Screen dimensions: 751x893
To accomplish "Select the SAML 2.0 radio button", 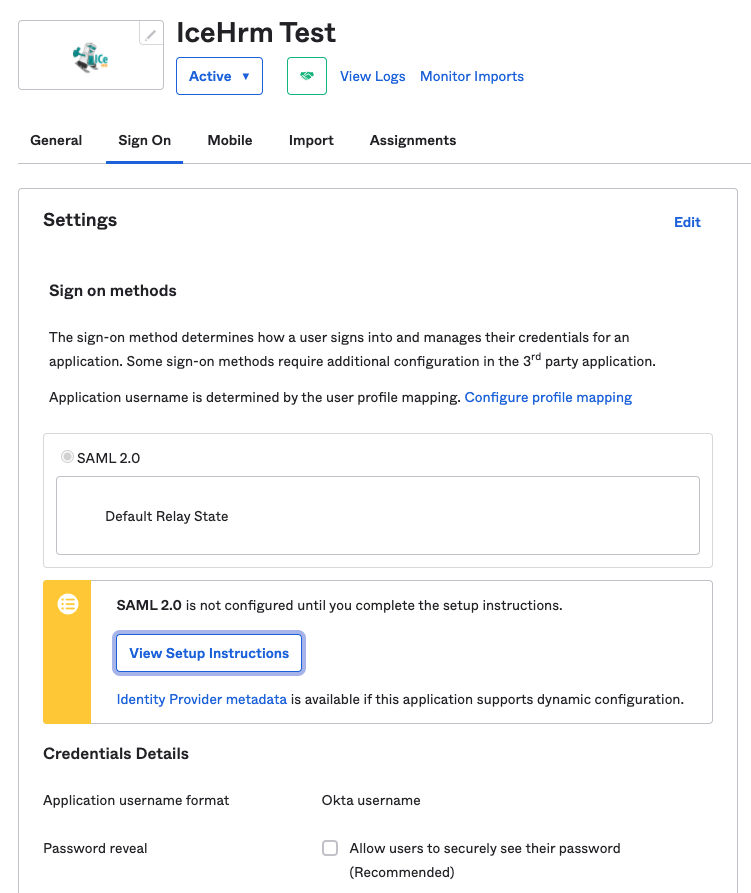I will pyautogui.click(x=67, y=457).
